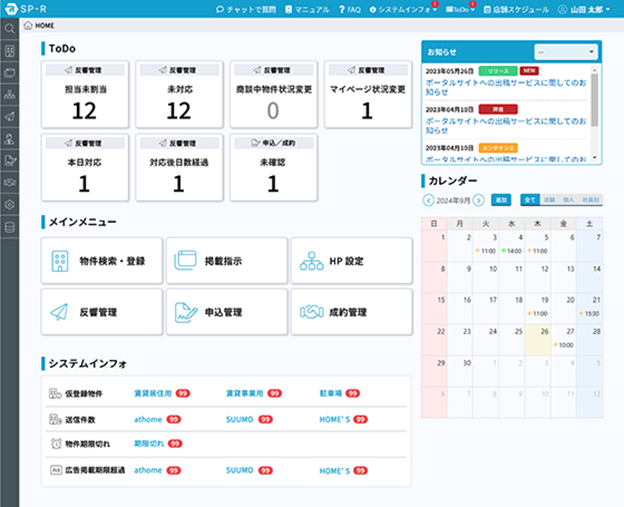This screenshot has height=507, width=624.
Task: Go to next month in calendar
Action: [x=479, y=200]
